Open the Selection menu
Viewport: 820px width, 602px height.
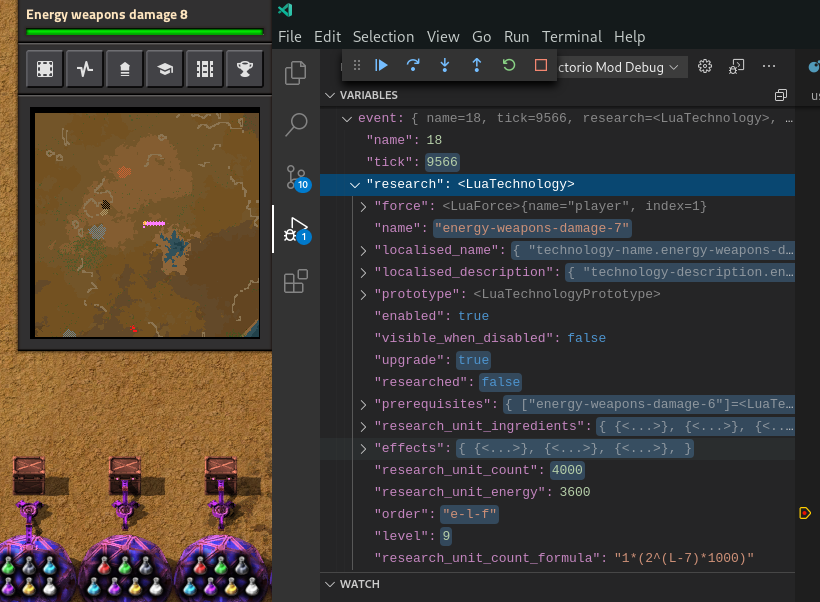(x=383, y=37)
